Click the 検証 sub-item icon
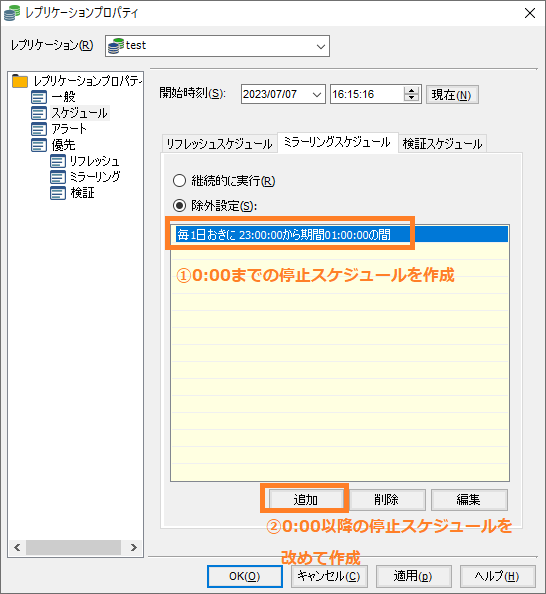 58,193
